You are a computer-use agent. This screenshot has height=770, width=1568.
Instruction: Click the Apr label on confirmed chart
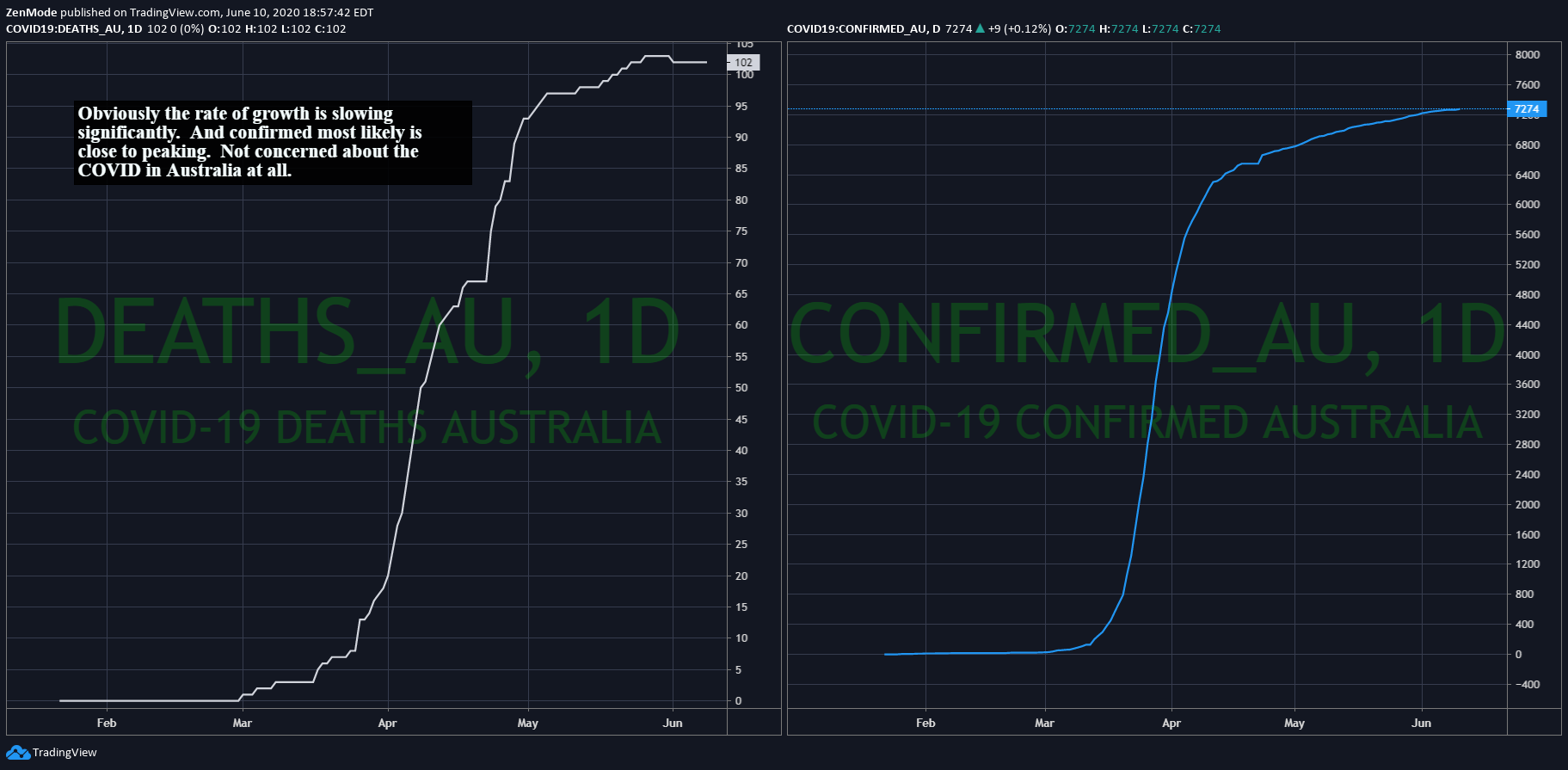1171,723
